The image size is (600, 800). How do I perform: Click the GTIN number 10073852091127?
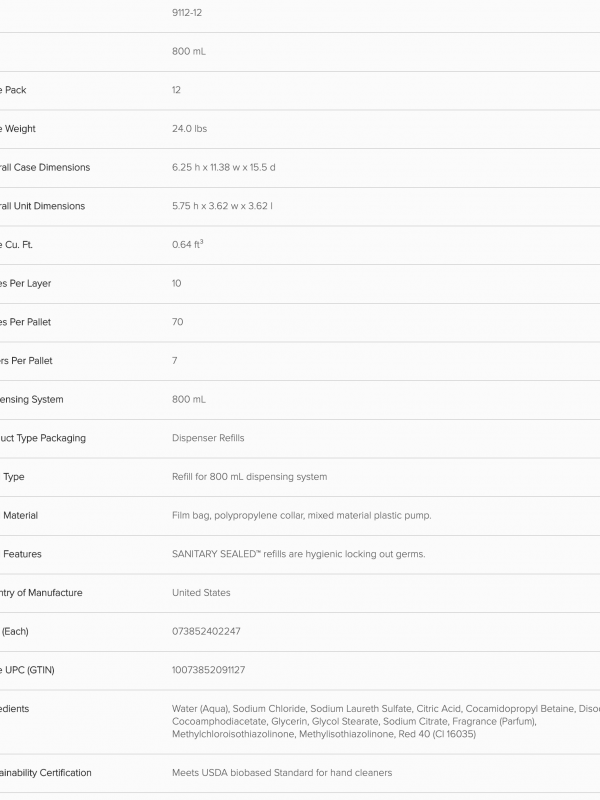(208, 670)
